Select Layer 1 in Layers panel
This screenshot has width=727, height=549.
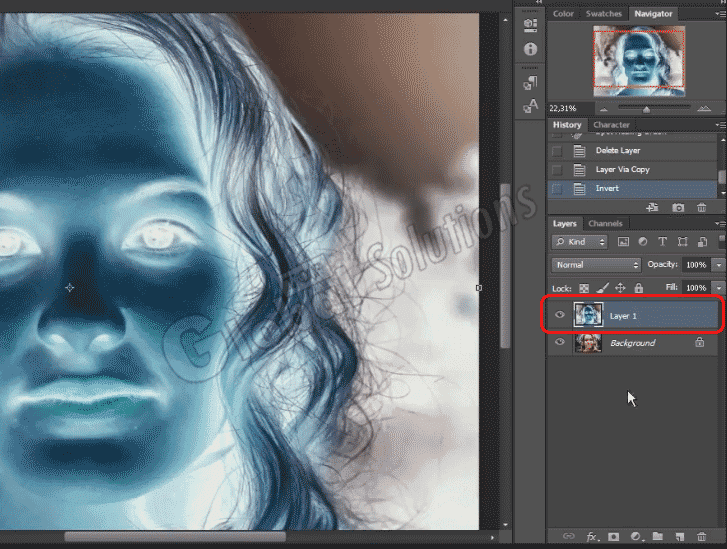point(632,315)
